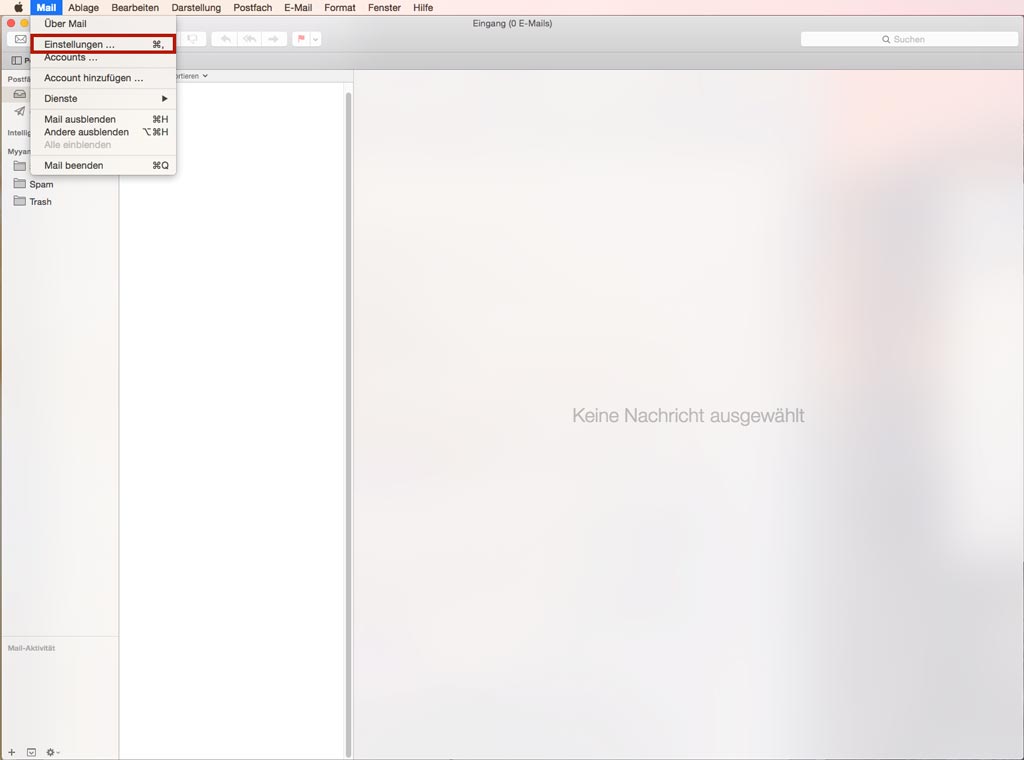The image size is (1024, 760).
Task: Select the Spam folder
Action: [41, 184]
